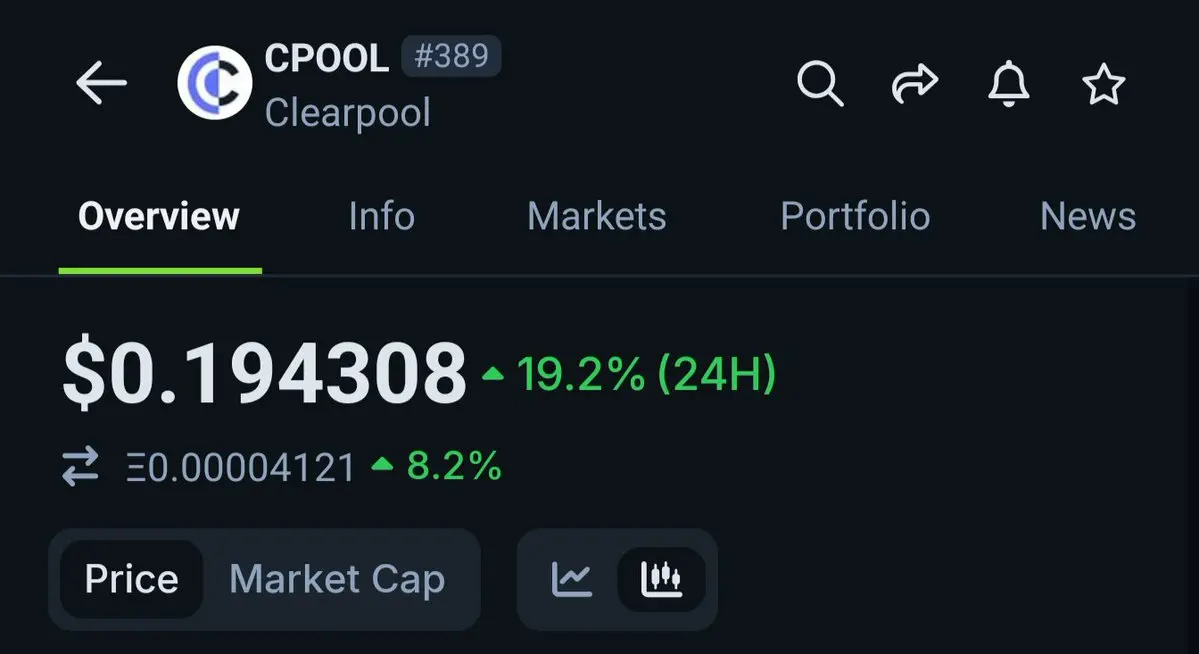
Task: Switch to the candlestick chart view
Action: (661, 579)
